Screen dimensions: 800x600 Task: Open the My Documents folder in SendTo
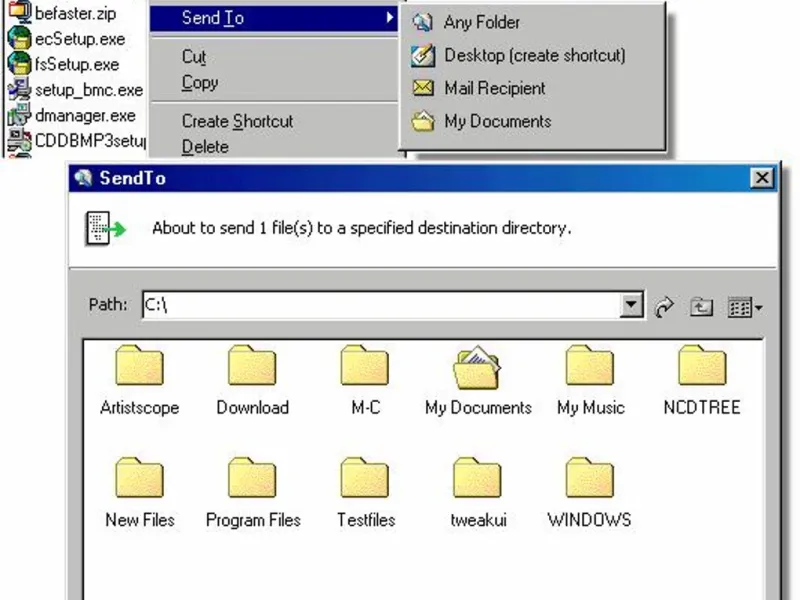(x=478, y=381)
